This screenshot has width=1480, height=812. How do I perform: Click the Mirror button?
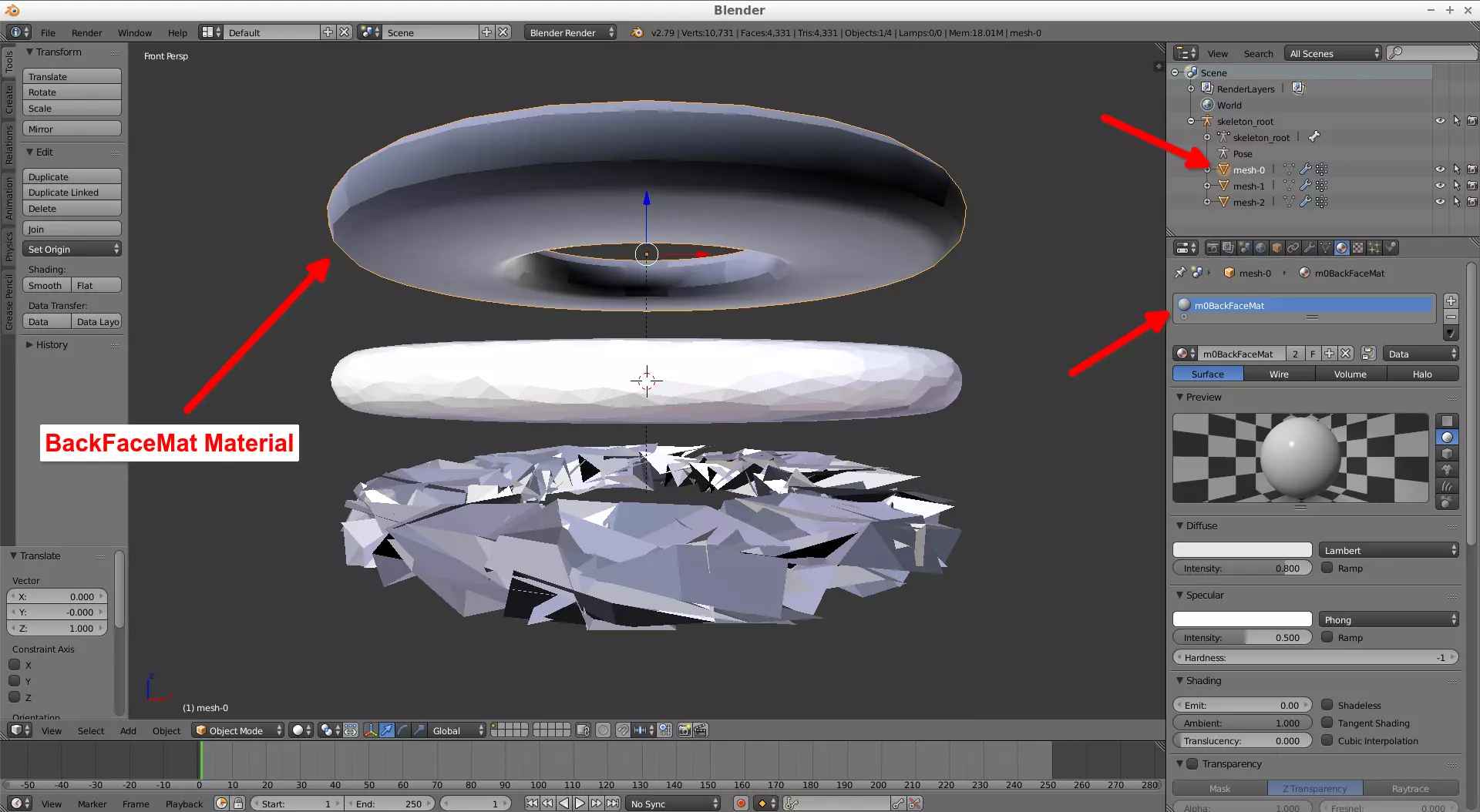[x=72, y=129]
